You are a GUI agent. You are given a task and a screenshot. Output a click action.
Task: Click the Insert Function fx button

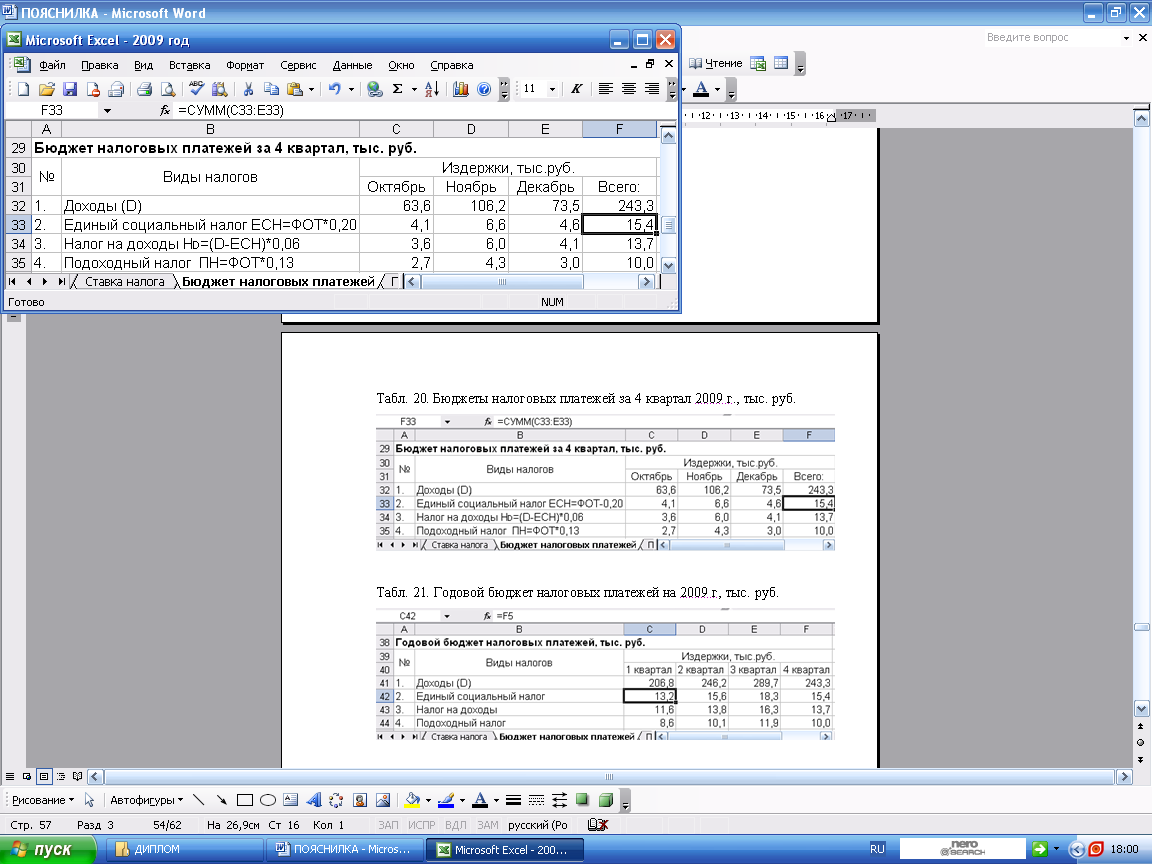(165, 110)
